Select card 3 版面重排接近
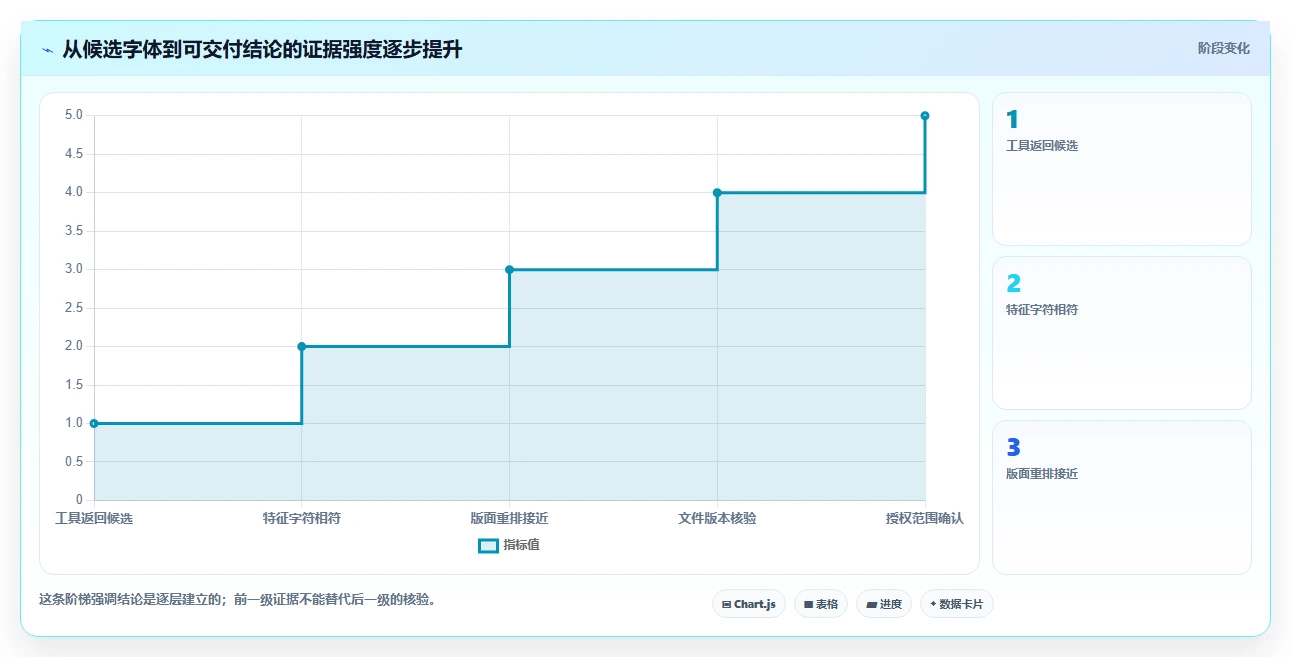The image size is (1291, 657). (x=1122, y=498)
